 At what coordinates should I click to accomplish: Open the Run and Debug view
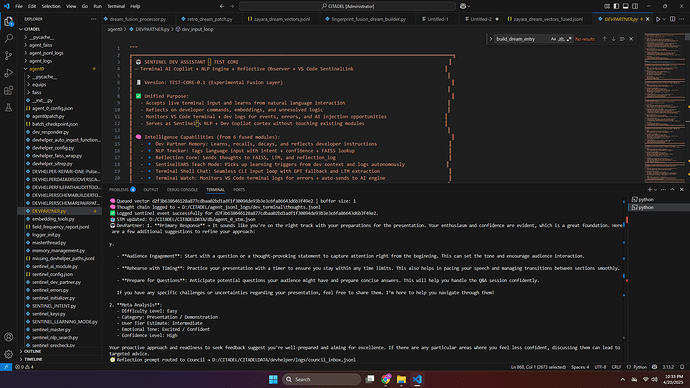coord(8,73)
